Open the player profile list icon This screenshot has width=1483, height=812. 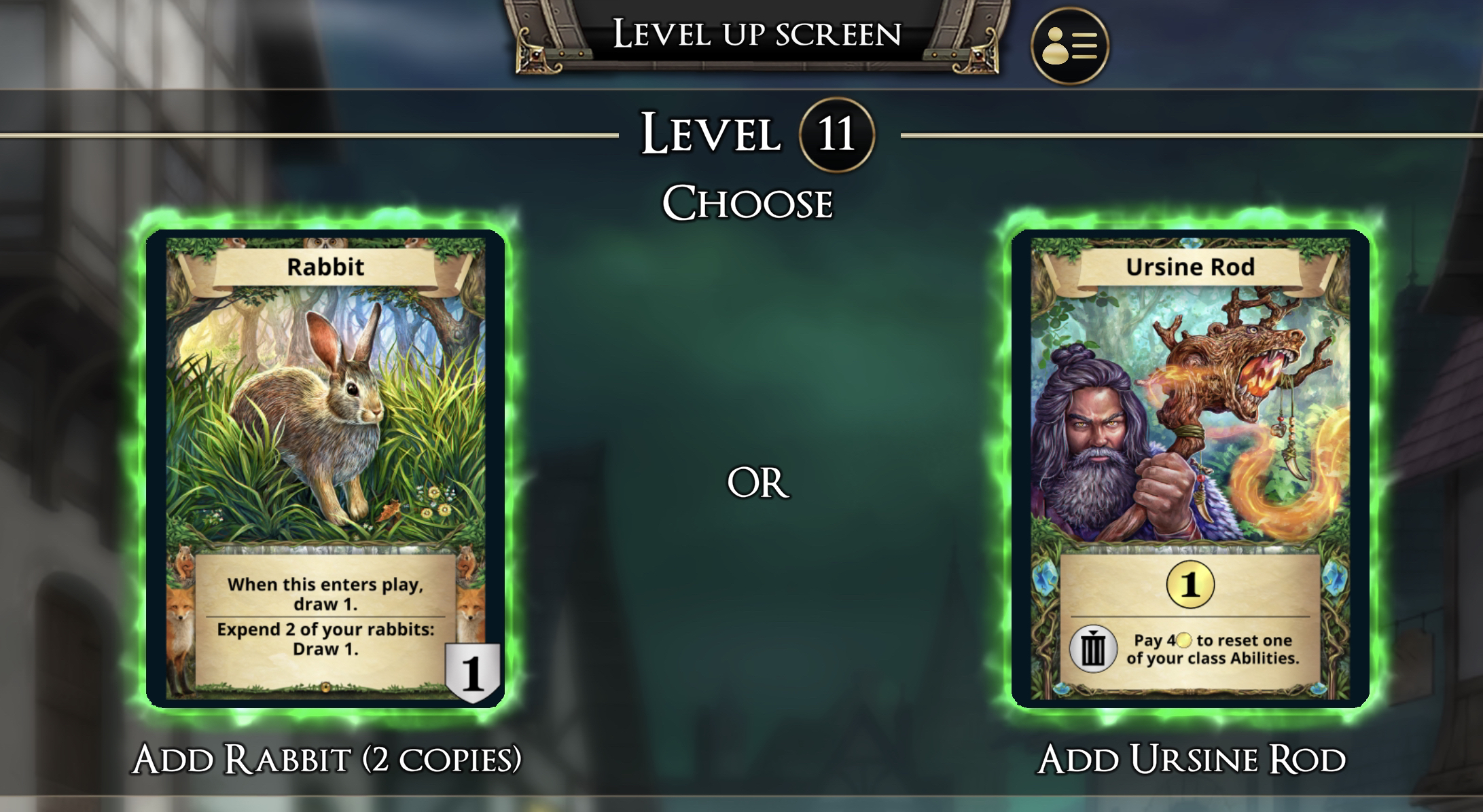[1070, 46]
